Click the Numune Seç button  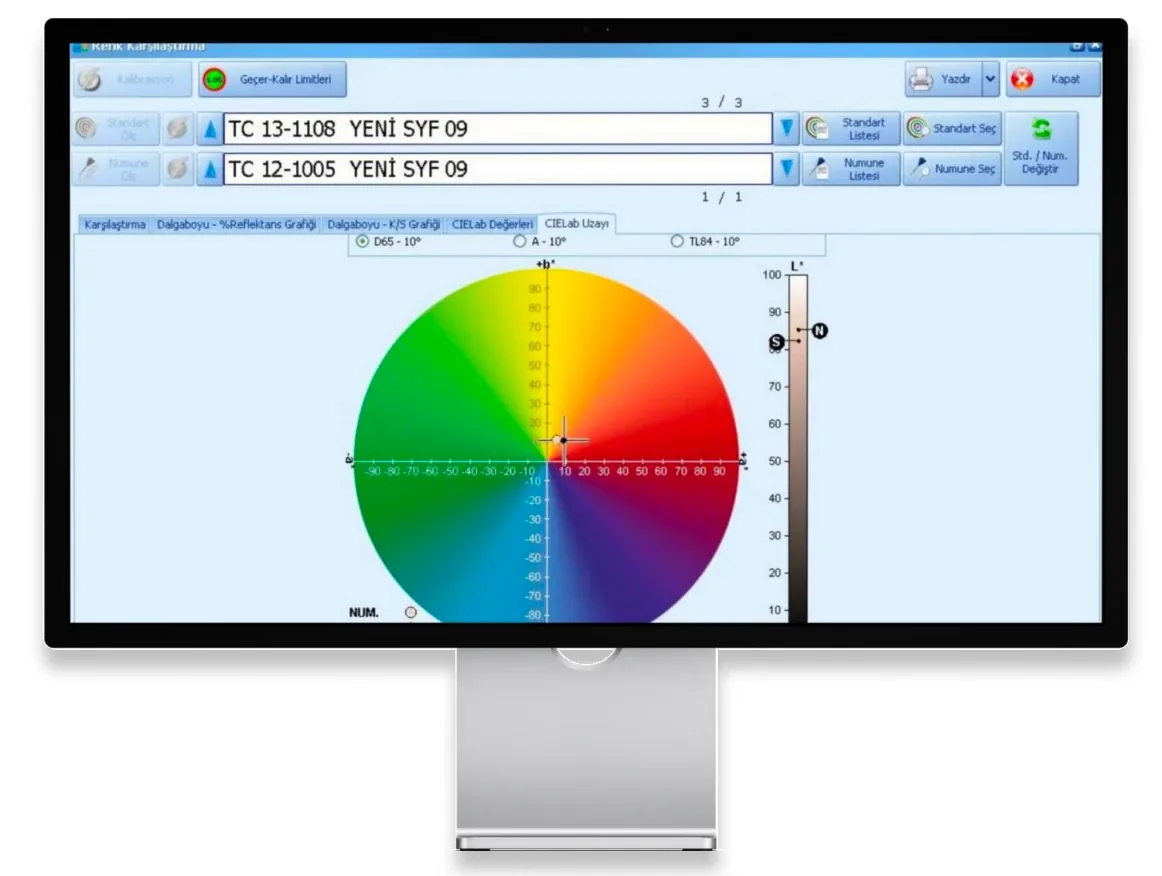pyautogui.click(x=952, y=169)
